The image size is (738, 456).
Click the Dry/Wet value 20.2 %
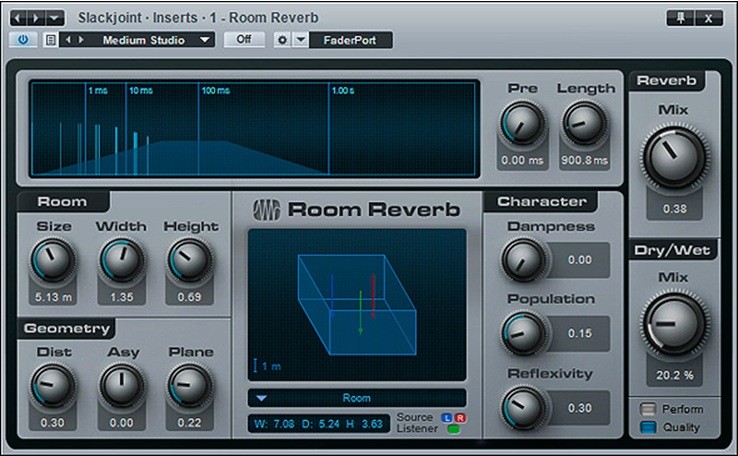coord(674,375)
